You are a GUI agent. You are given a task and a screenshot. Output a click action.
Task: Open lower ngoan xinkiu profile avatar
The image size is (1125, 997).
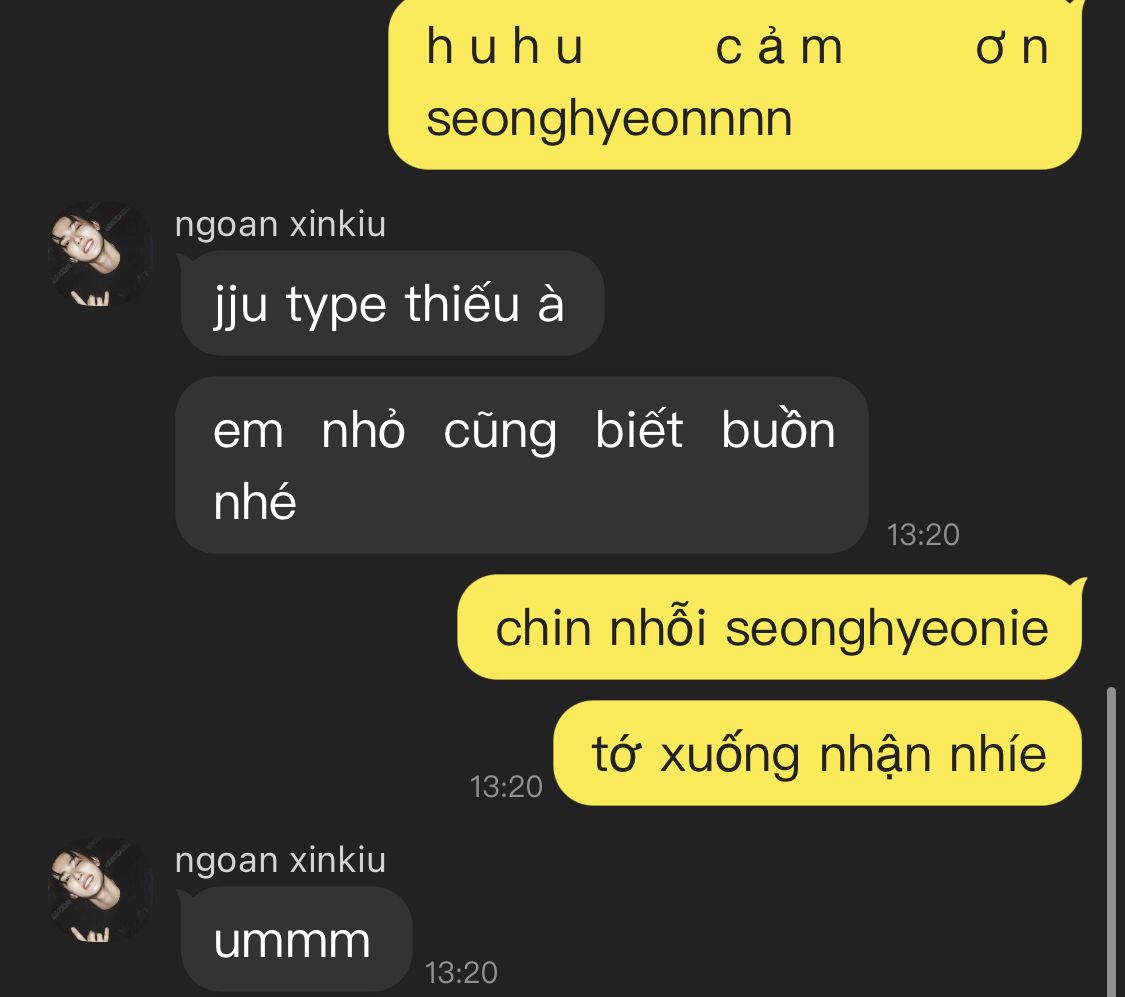pos(100,889)
